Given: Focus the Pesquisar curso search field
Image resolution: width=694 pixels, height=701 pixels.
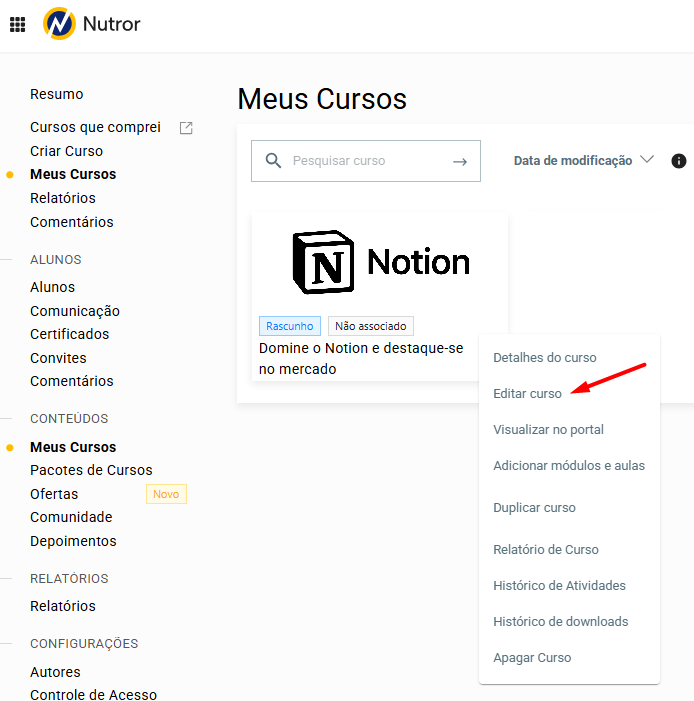Looking at the screenshot, I should coord(366,161).
